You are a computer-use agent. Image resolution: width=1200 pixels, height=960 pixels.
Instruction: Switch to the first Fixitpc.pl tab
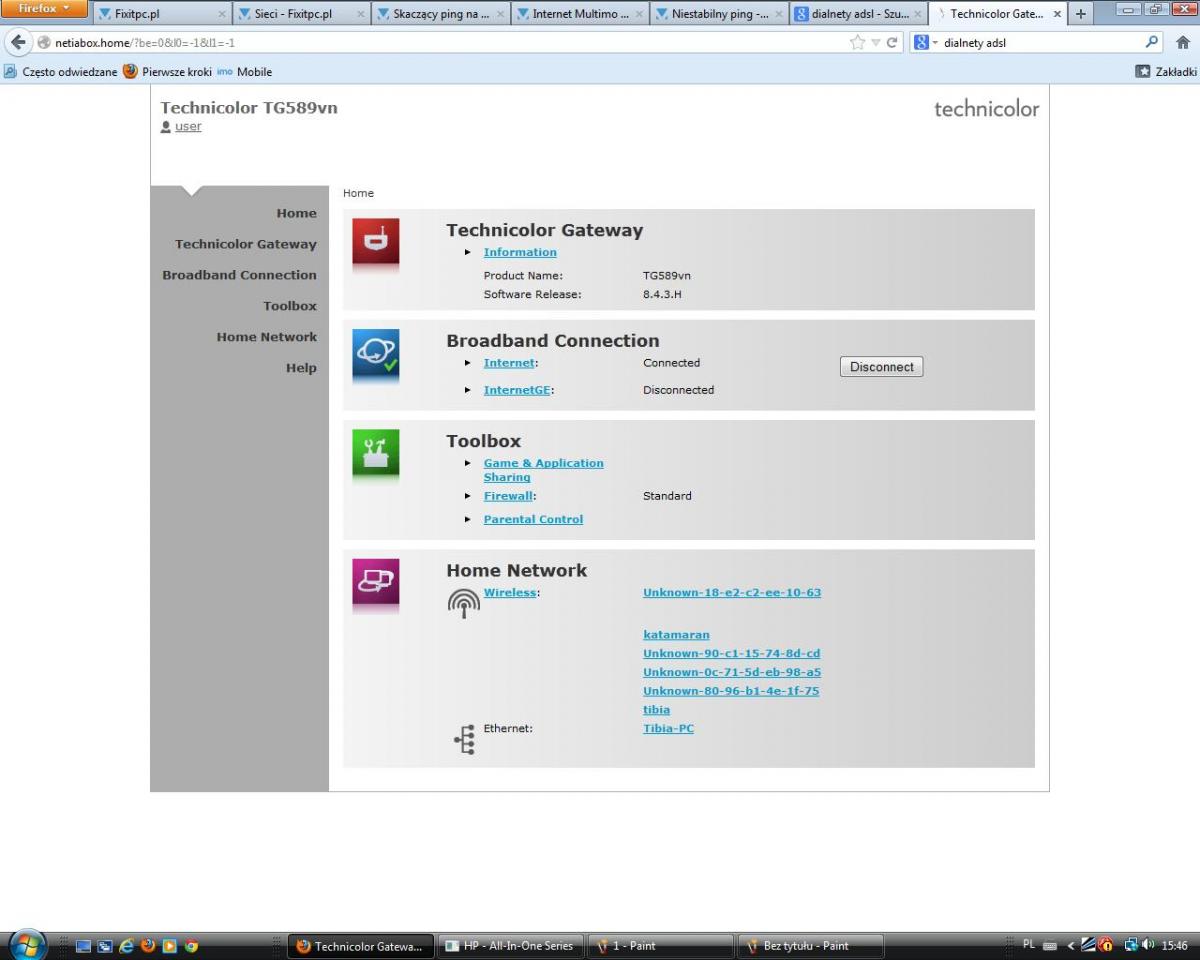pyautogui.click(x=162, y=14)
